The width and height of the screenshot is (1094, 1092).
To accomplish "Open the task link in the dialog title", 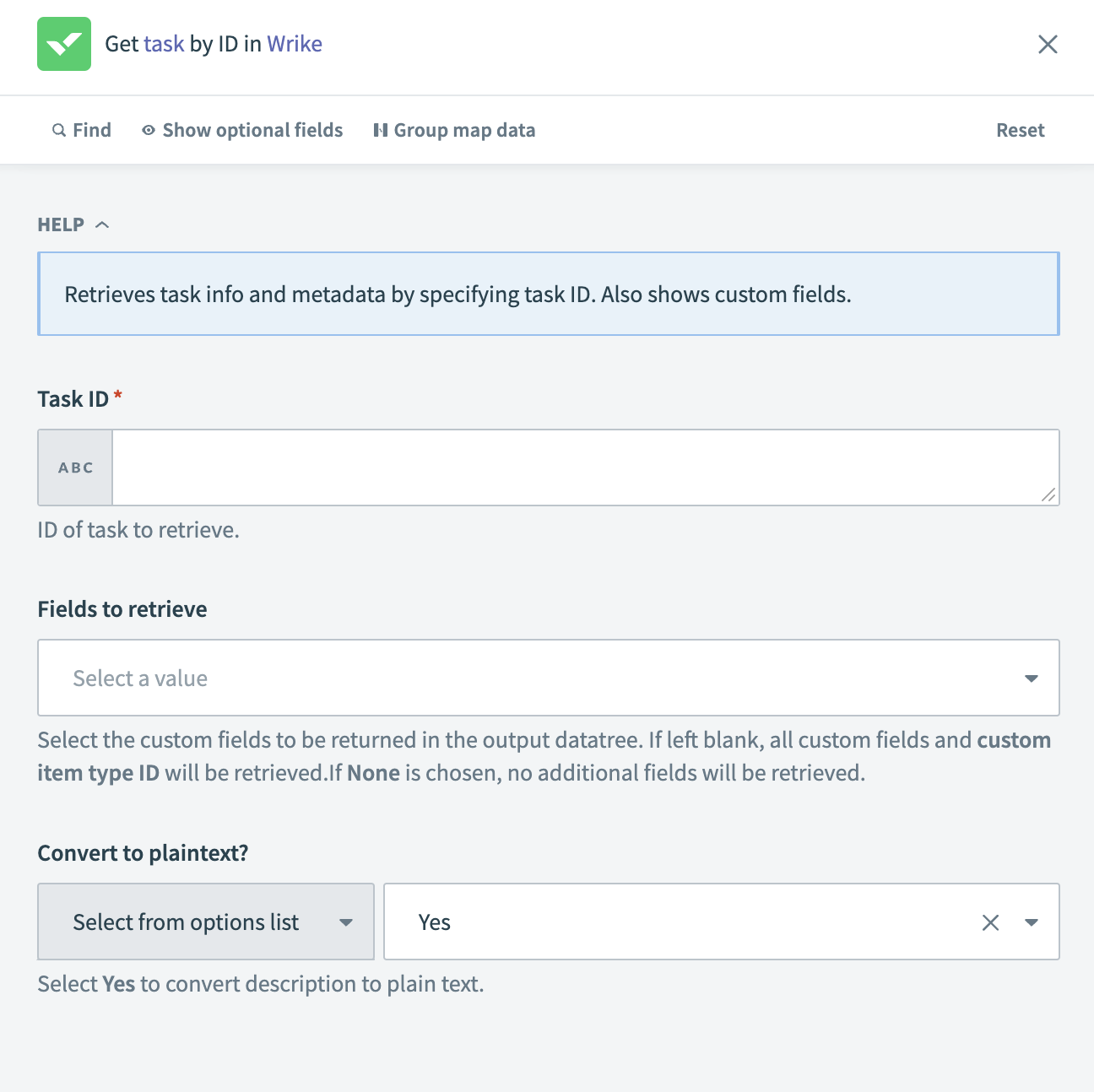I will (x=165, y=43).
